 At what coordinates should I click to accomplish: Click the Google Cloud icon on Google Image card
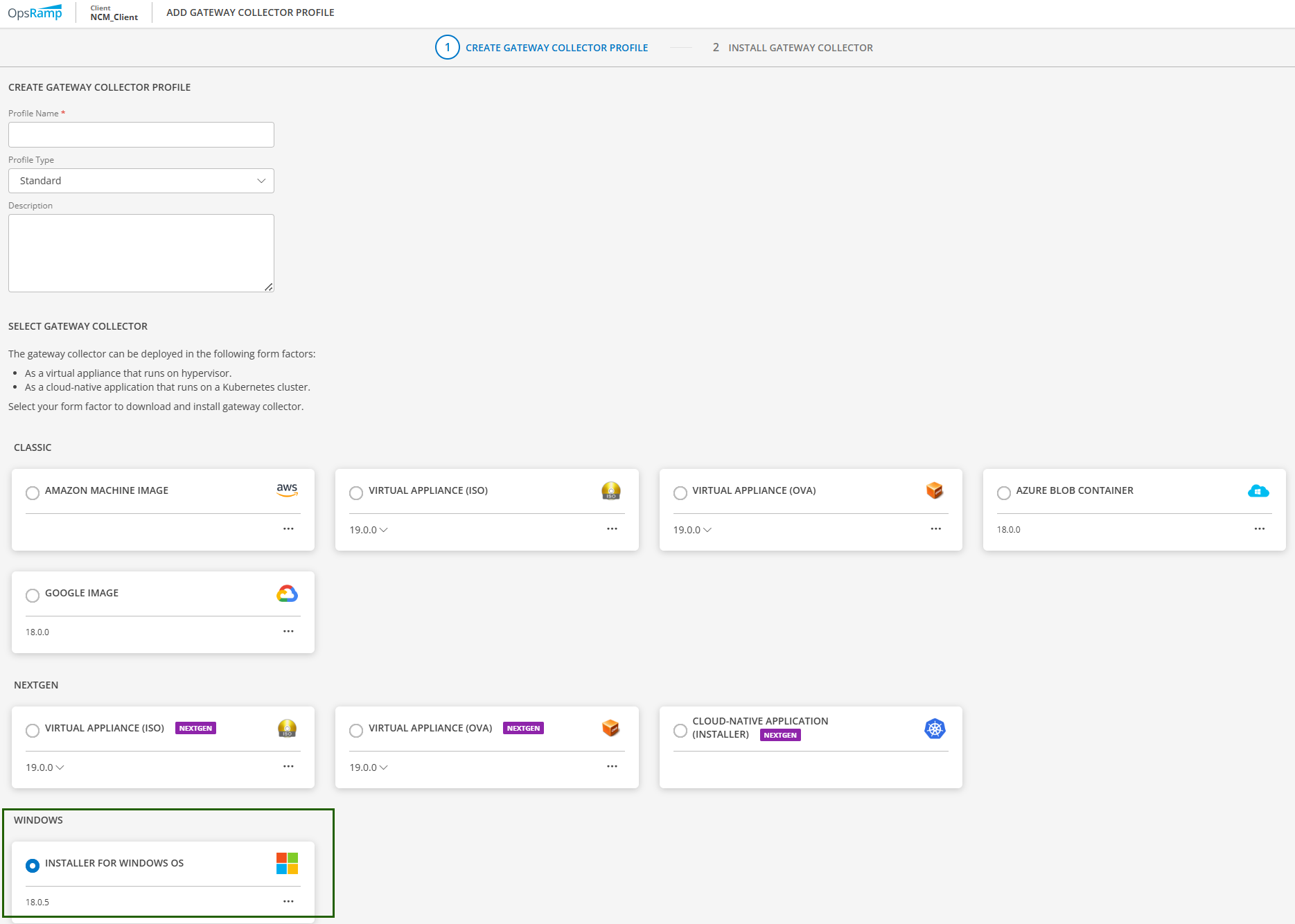(287, 594)
